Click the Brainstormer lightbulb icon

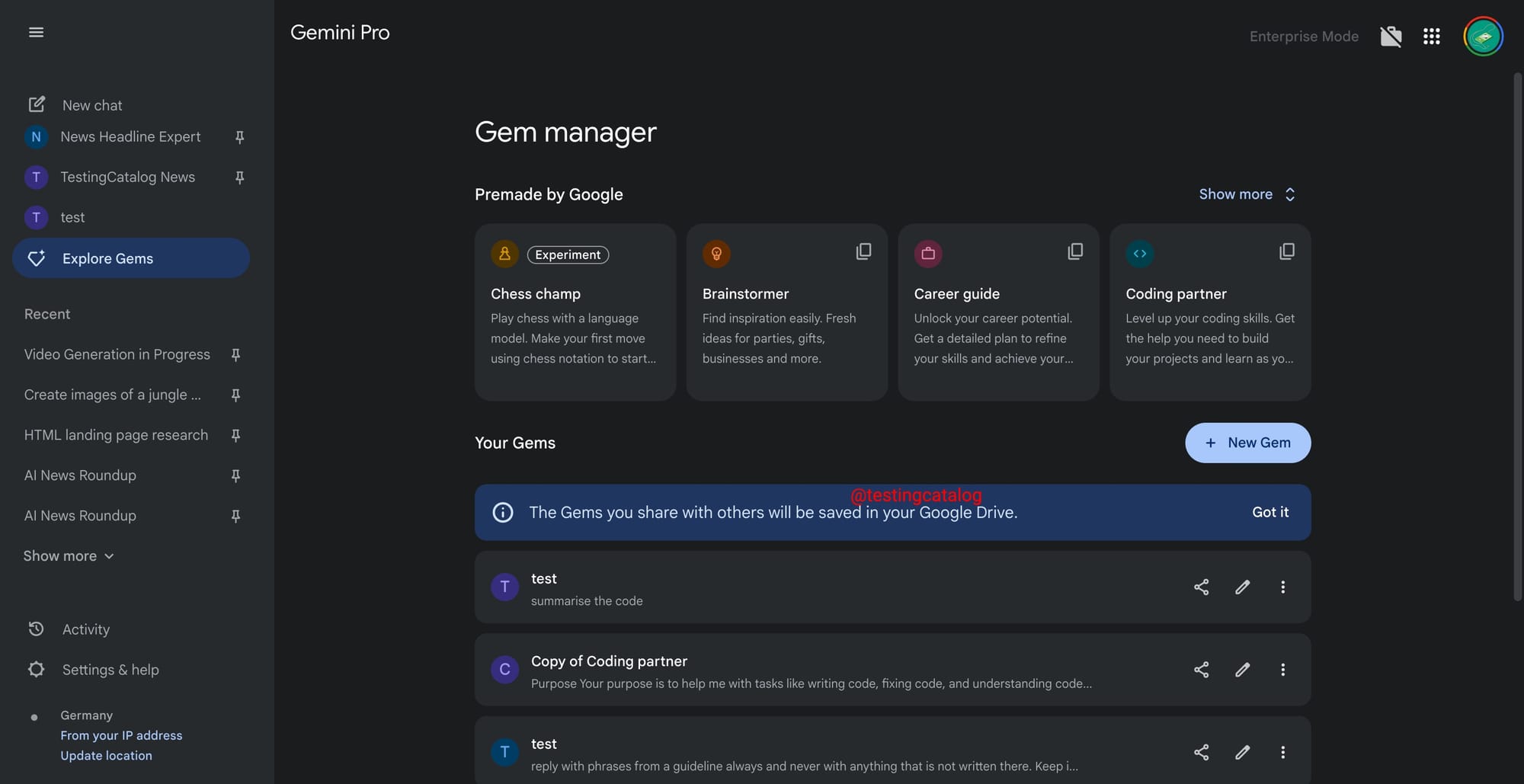pyautogui.click(x=716, y=254)
